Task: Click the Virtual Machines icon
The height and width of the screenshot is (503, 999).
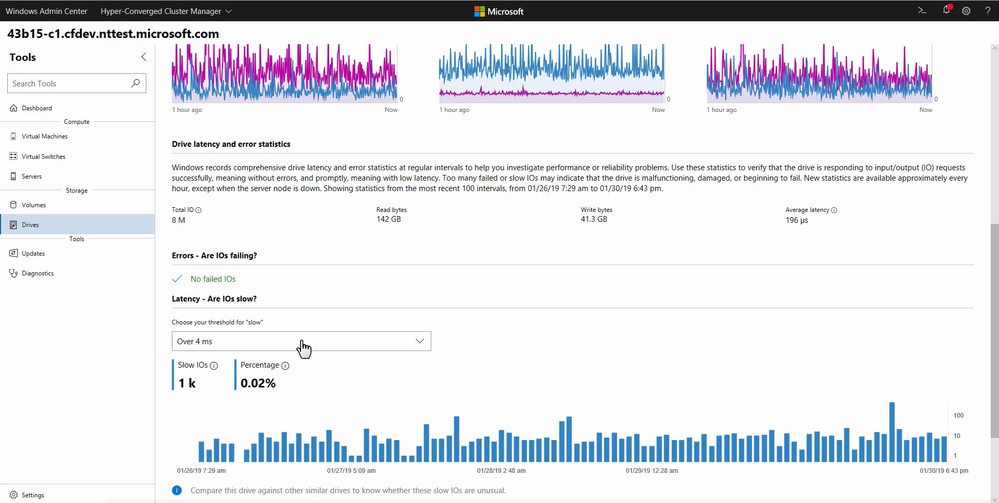Action: click(13, 136)
